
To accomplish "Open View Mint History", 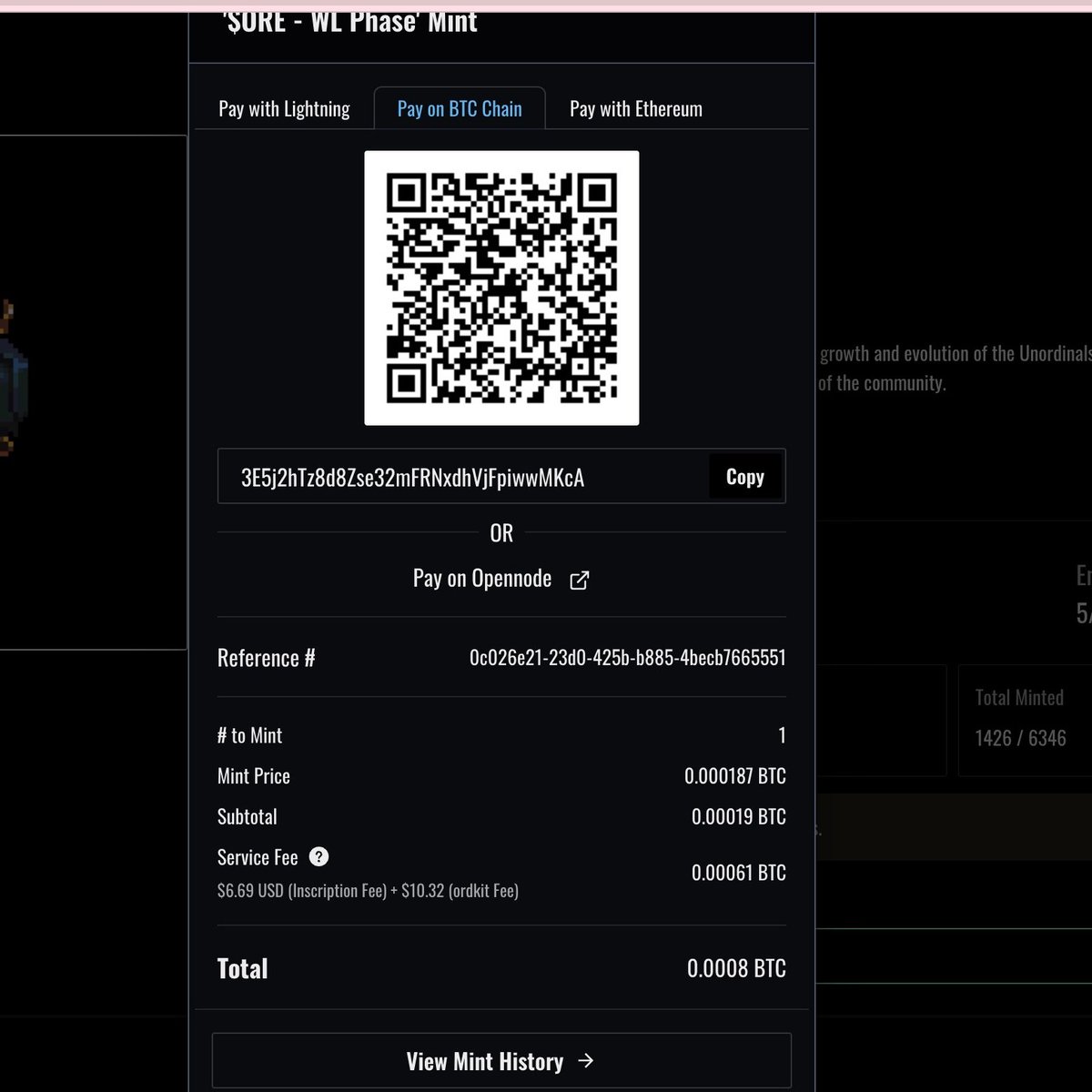I will 501,1061.
